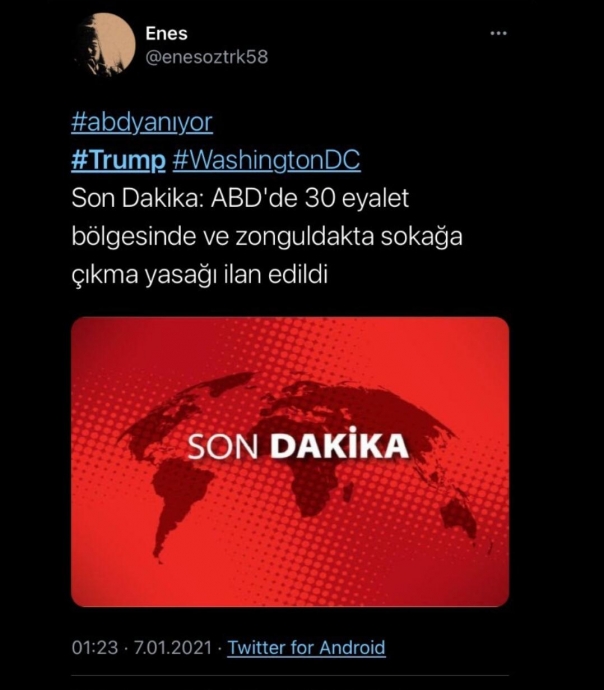Open the #Trump hashtag
The image size is (604, 690).
118,160
